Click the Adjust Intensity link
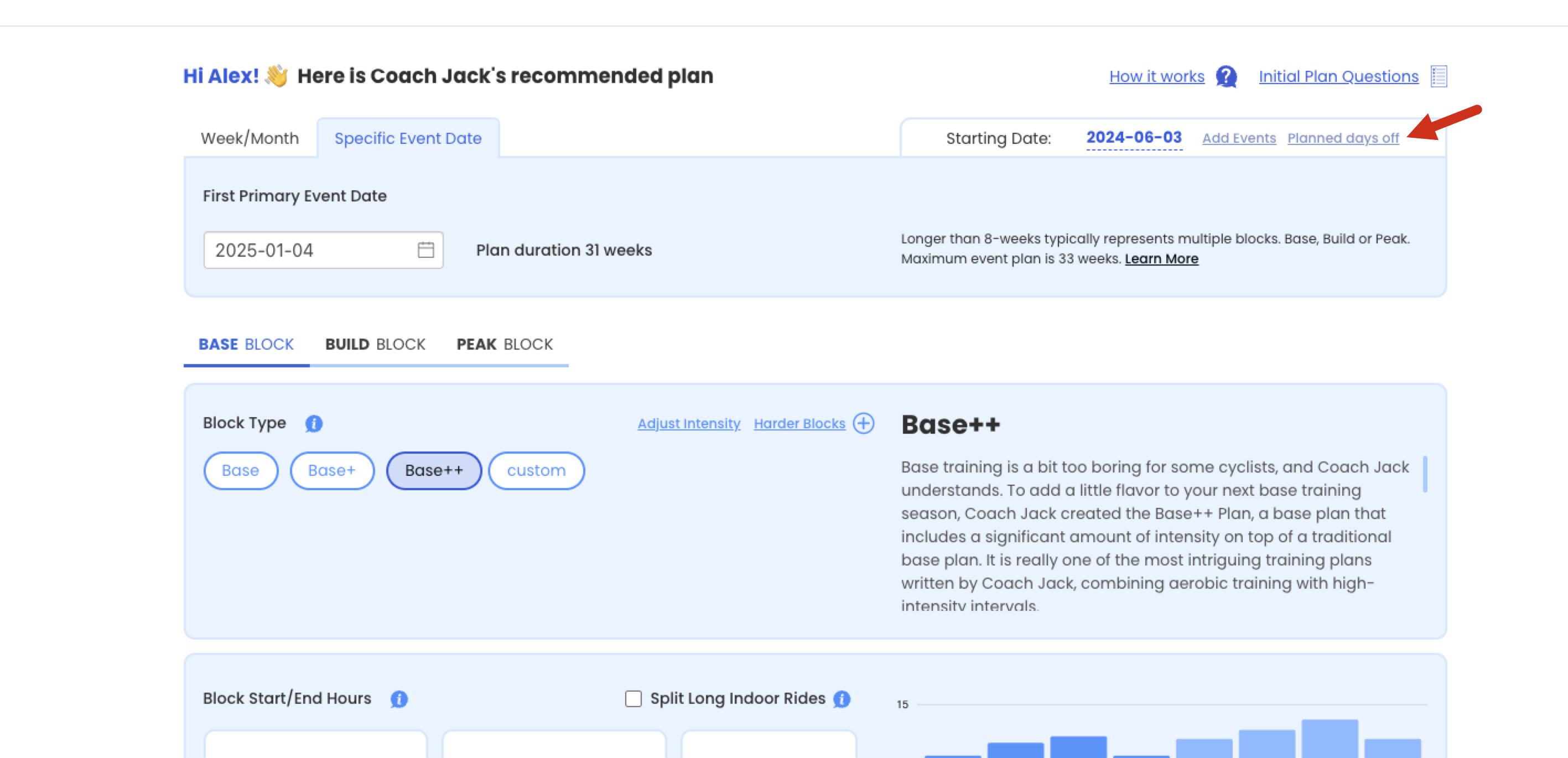 688,424
